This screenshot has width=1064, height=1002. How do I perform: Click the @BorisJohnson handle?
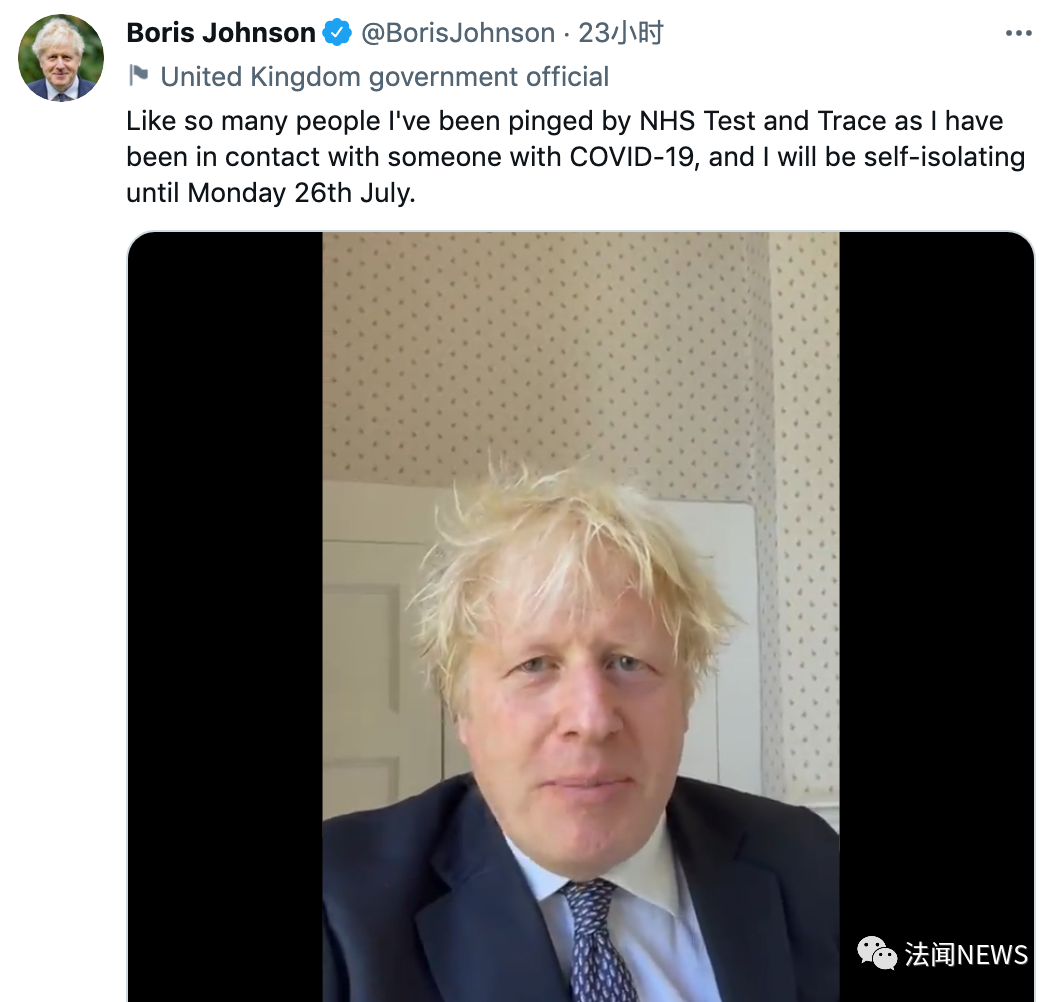[457, 33]
